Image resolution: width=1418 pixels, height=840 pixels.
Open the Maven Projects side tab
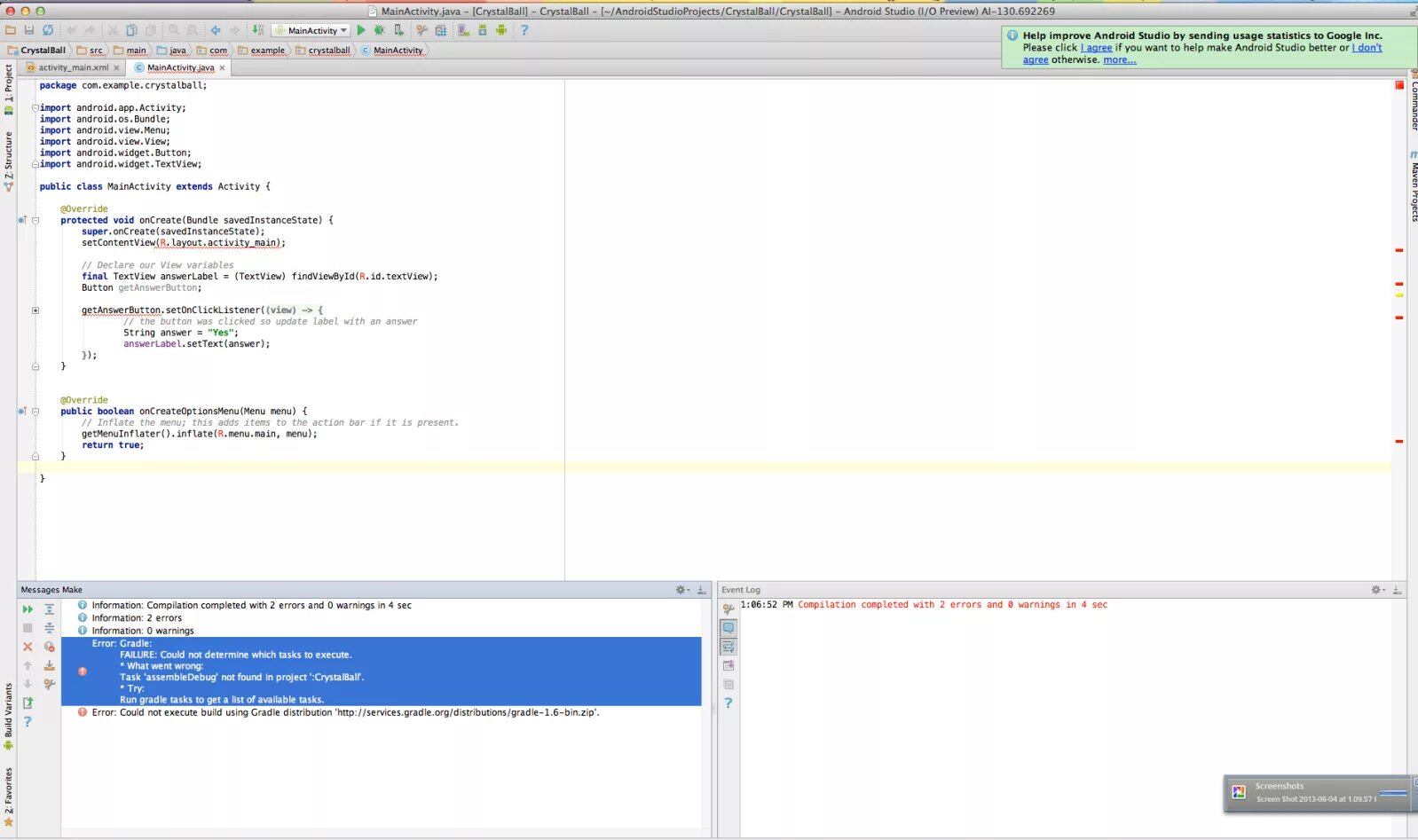[x=1413, y=186]
